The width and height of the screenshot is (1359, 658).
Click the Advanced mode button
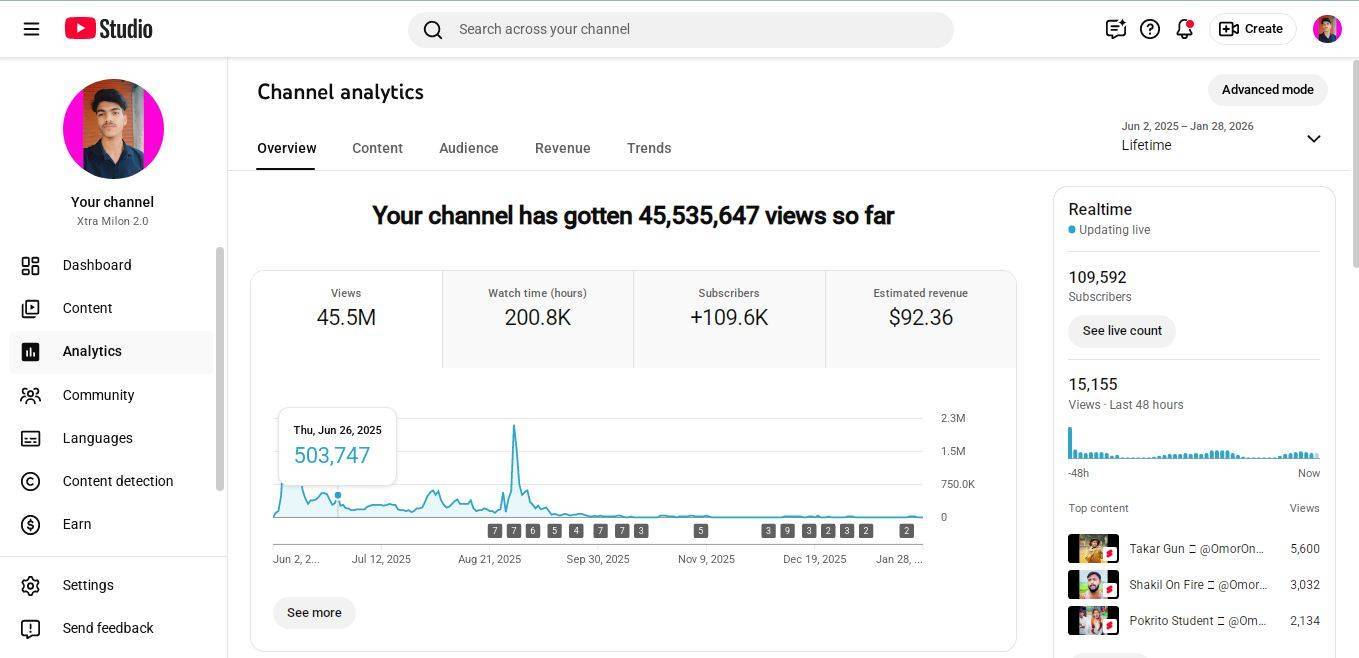pos(1267,90)
